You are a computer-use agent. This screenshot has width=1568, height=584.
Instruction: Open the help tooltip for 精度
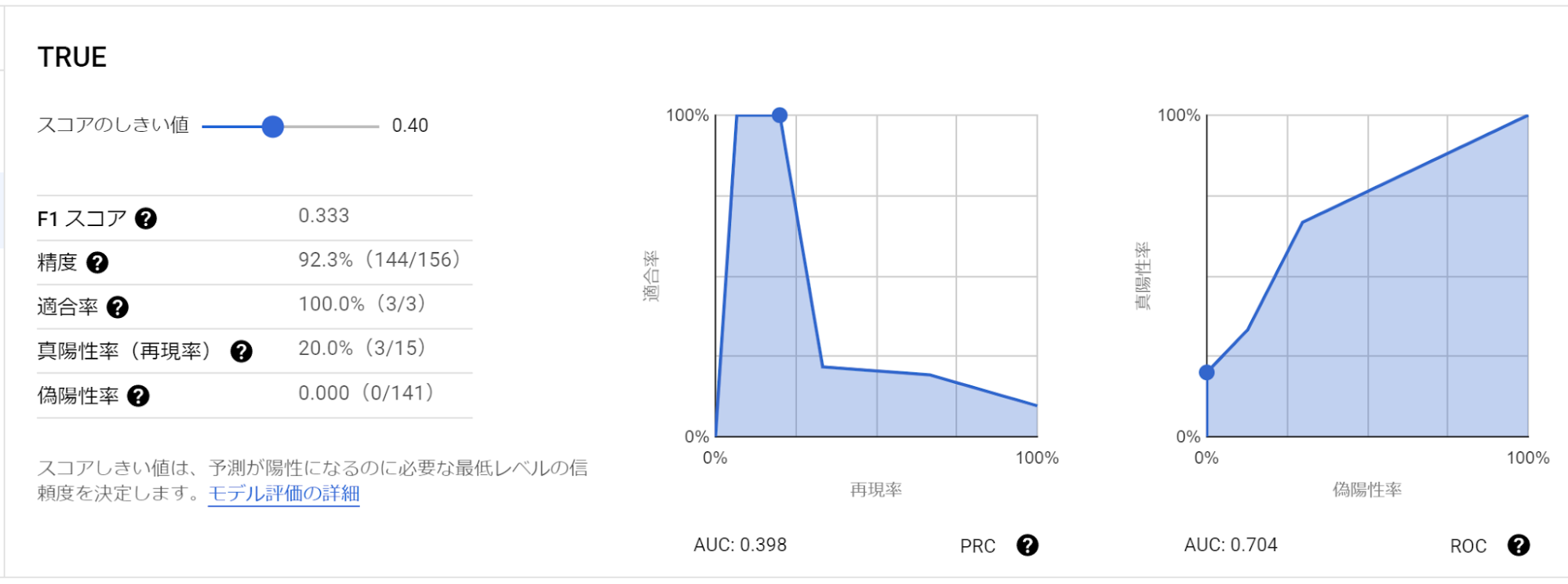pyautogui.click(x=97, y=262)
